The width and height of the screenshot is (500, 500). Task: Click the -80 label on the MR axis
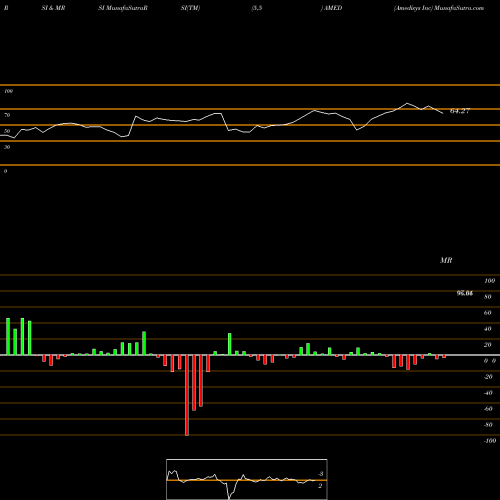[x=488, y=425]
